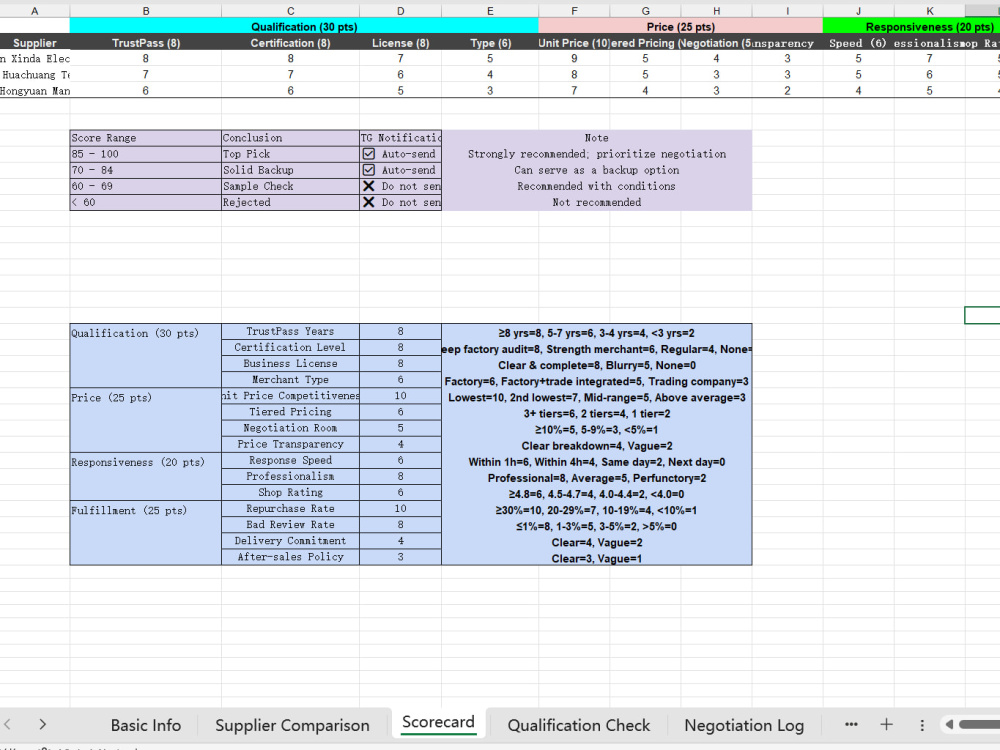Click the Hongyuan supplier cell

35,91
